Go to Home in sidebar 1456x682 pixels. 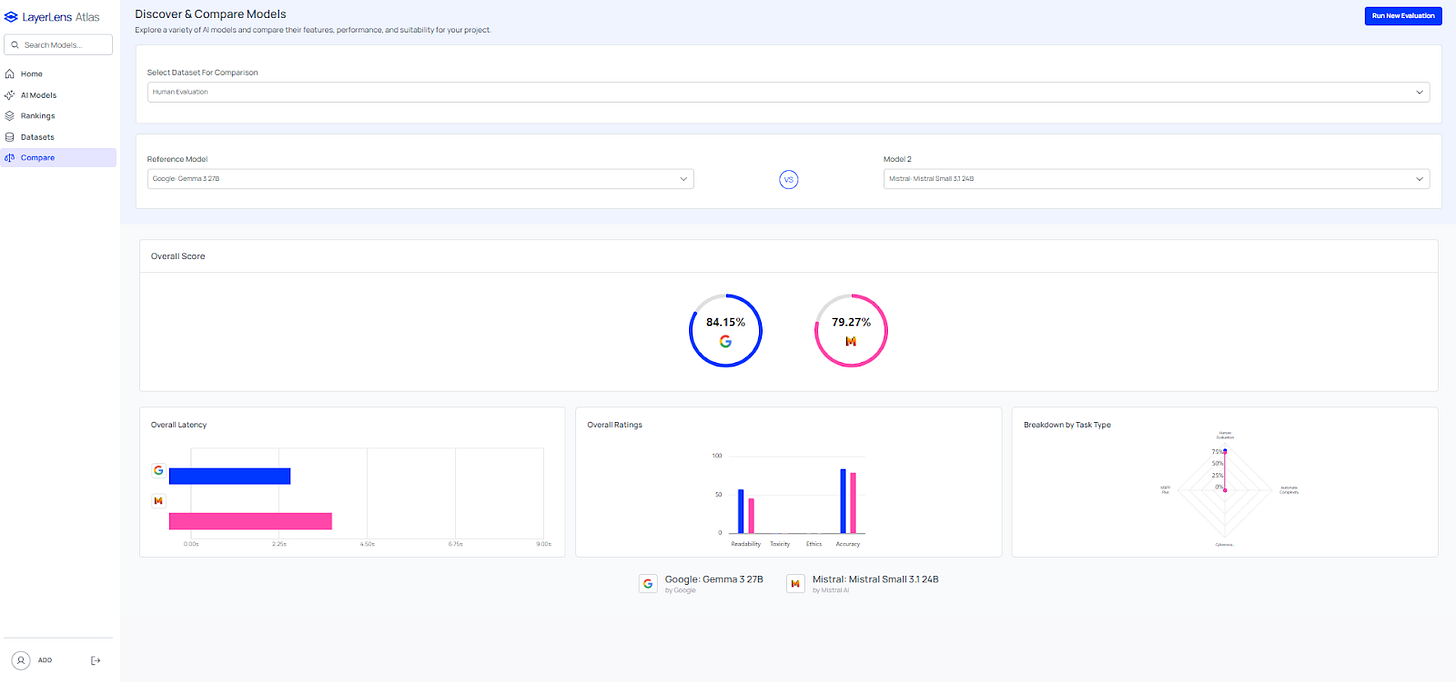(x=59, y=74)
